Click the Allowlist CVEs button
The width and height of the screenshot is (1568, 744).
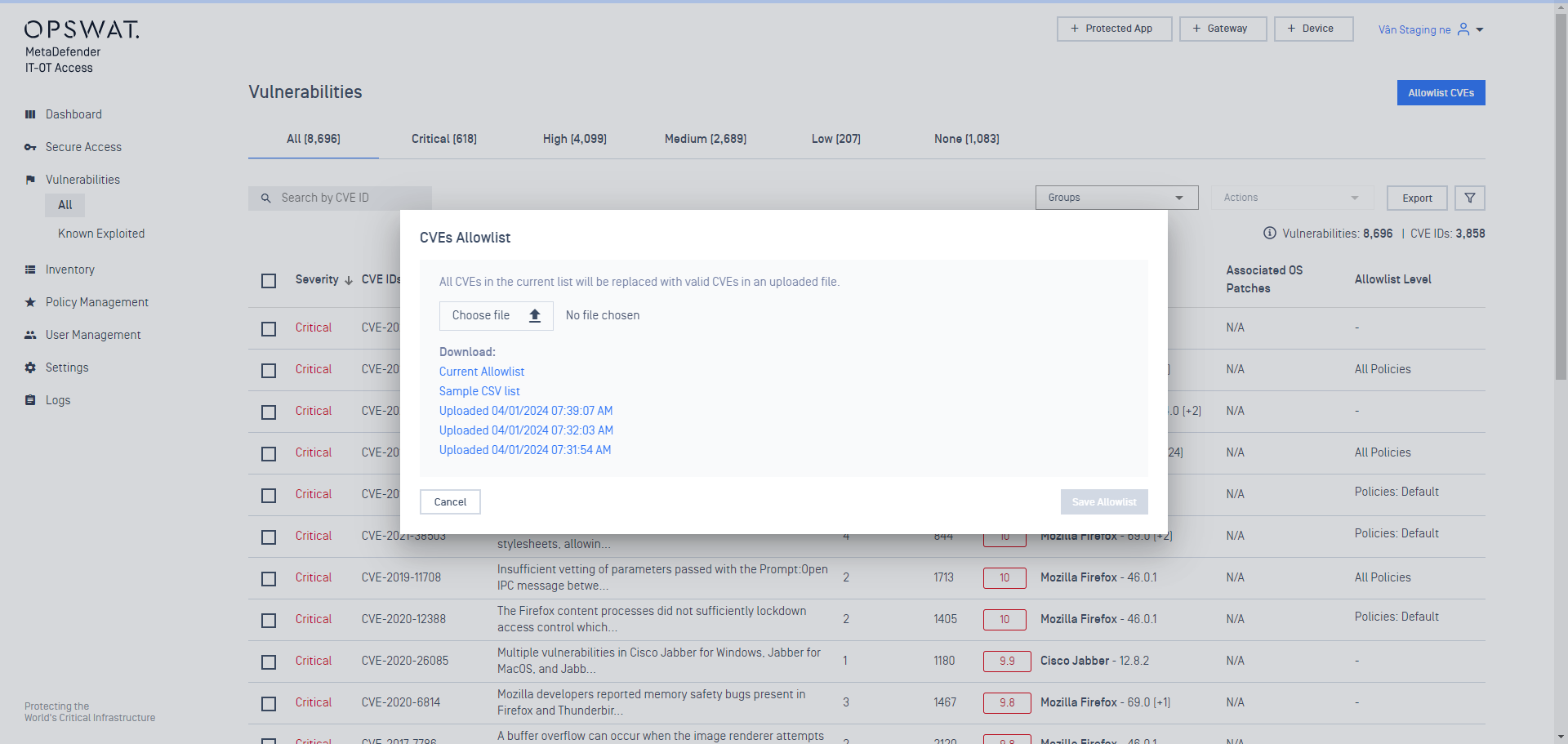point(1441,93)
